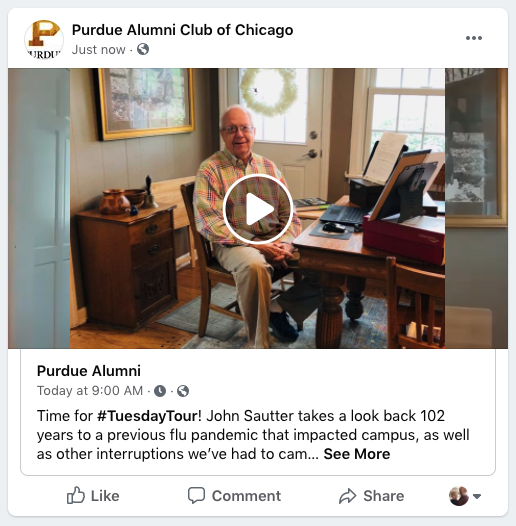516x526 pixels.
Task: Click the public globe icon beside "Just now"
Action: coord(143,49)
